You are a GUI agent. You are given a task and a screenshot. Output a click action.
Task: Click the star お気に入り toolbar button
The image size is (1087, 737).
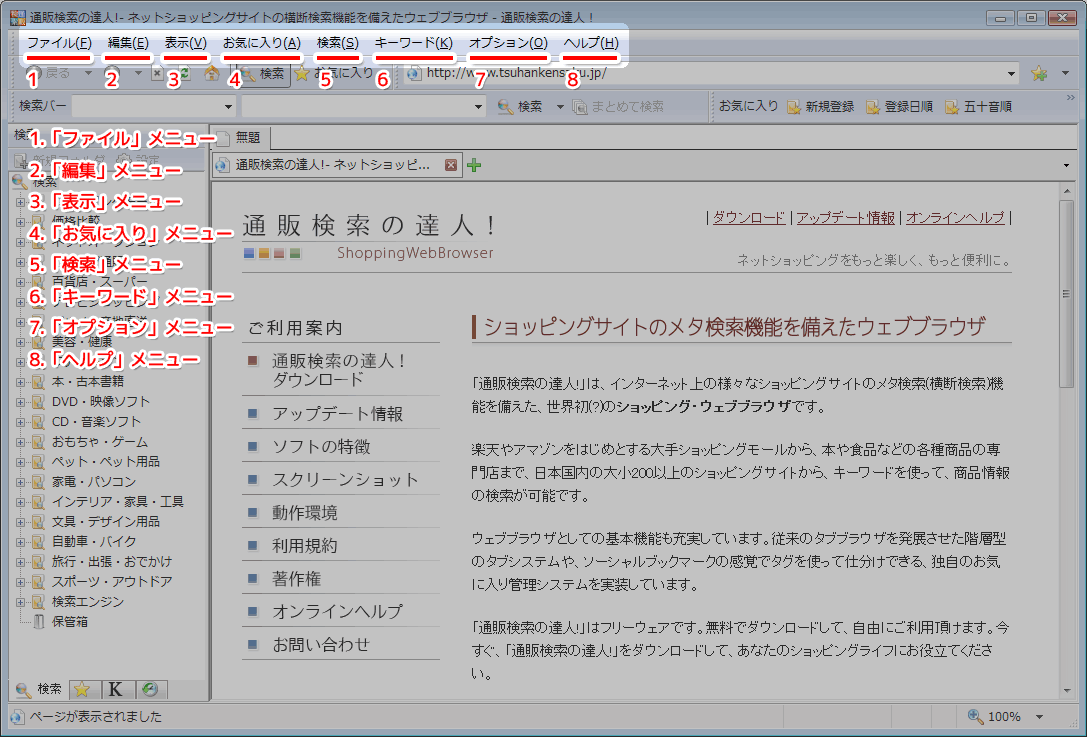pos(333,73)
